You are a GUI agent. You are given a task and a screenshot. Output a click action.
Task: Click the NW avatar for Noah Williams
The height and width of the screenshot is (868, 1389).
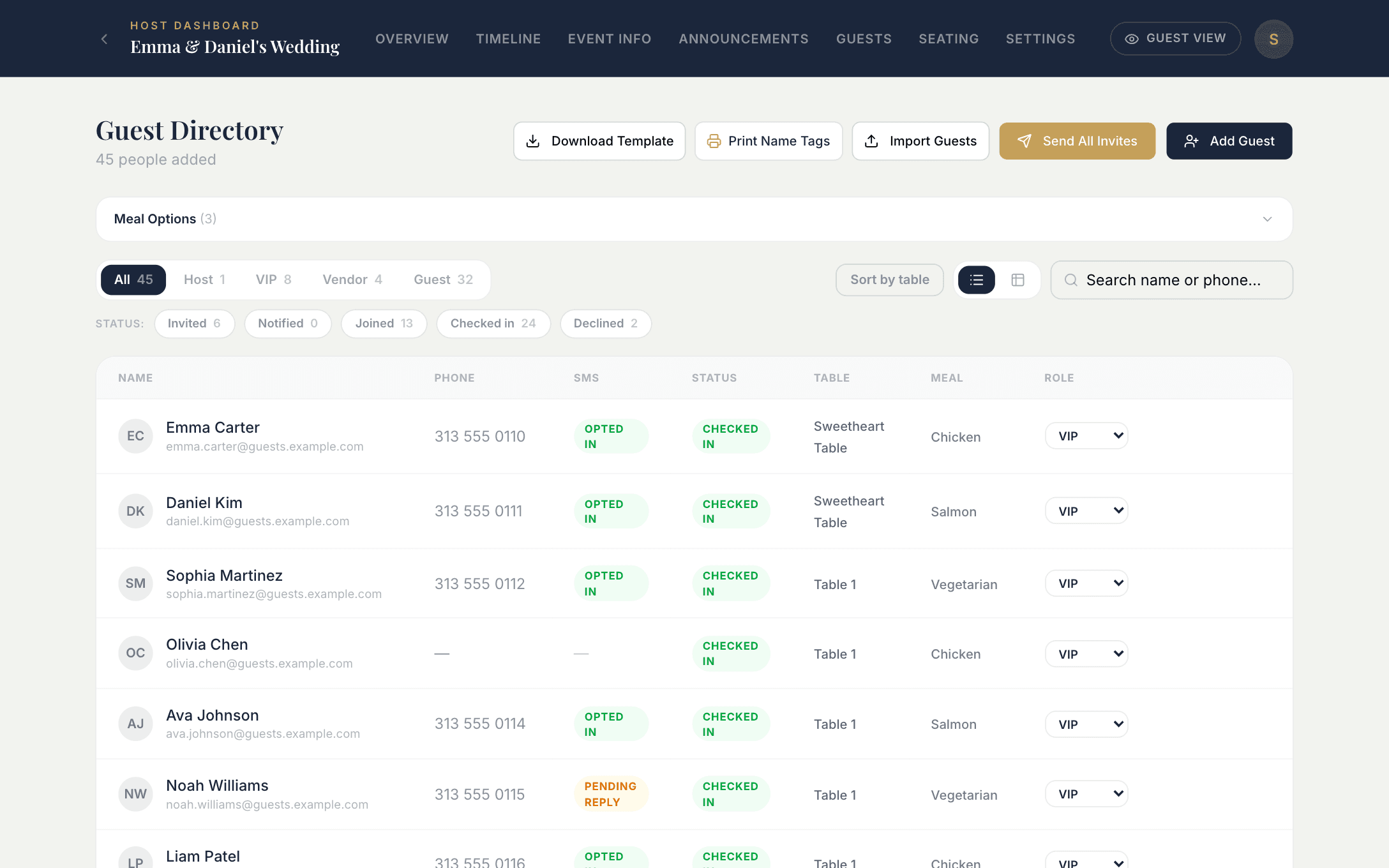pos(135,794)
